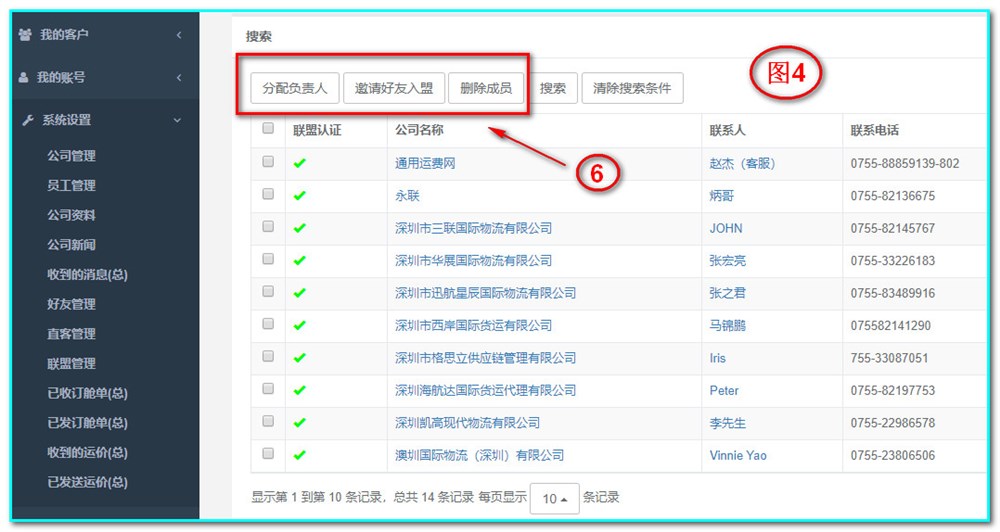
Task: Check the box for 深圳凯高现代物流有限公司 row
Action: tap(268, 421)
